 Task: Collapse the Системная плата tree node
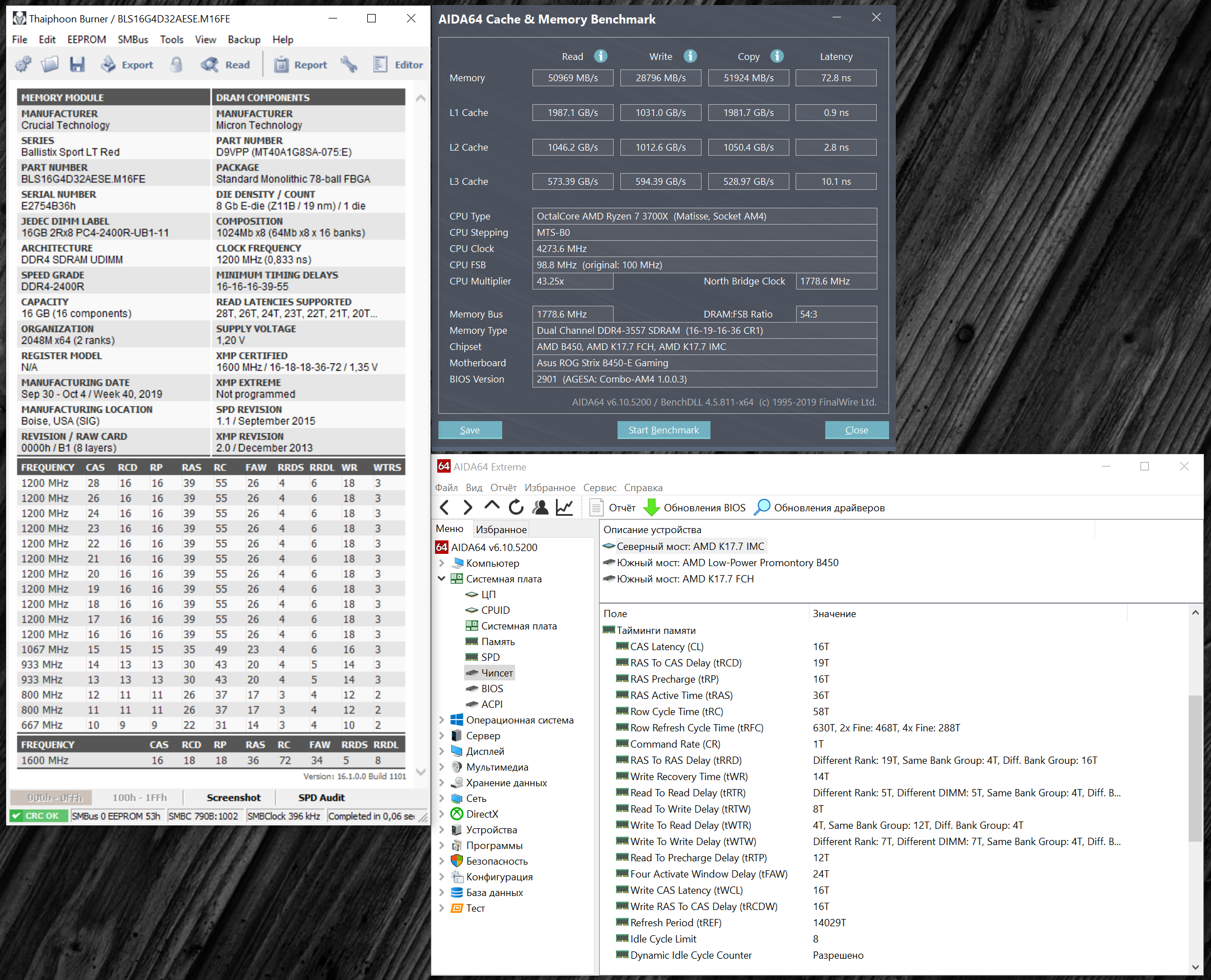[x=442, y=578]
